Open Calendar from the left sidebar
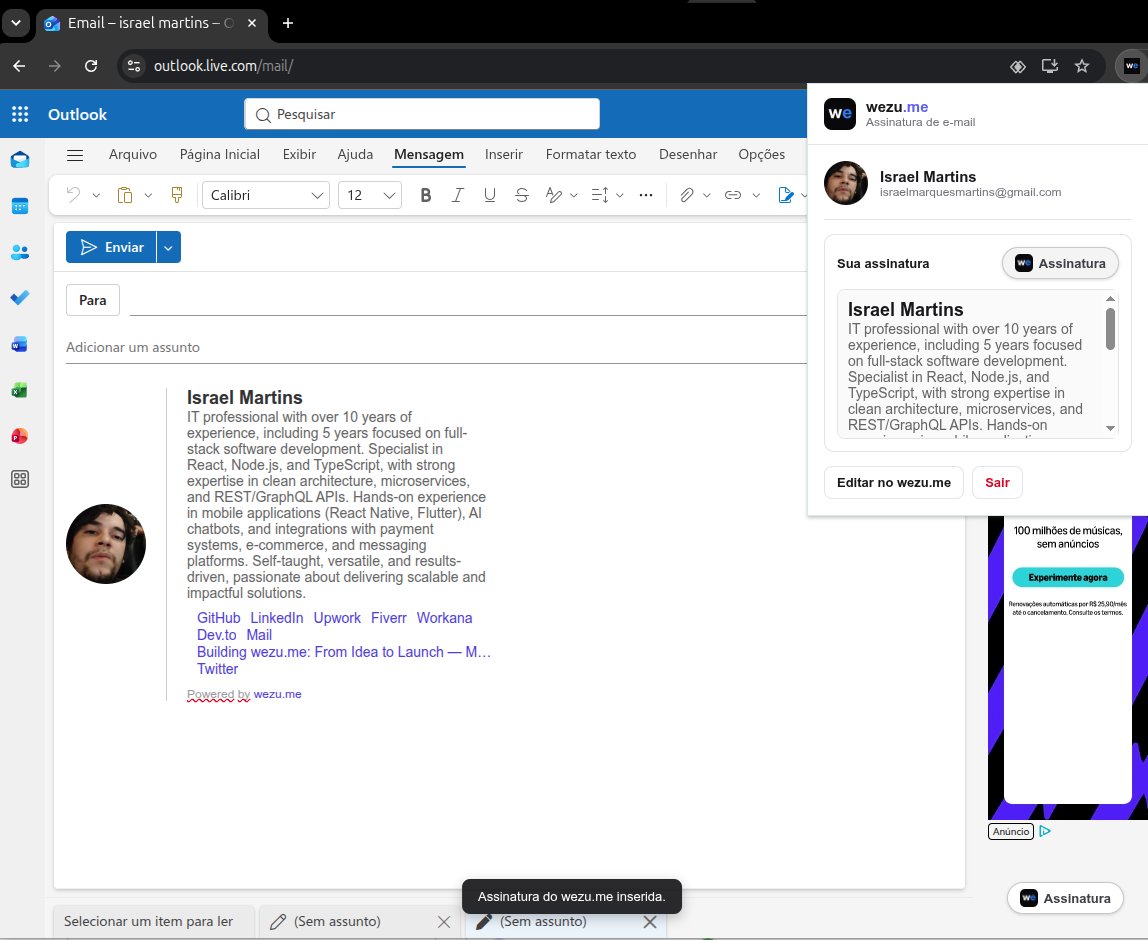This screenshot has width=1148, height=940. click(20, 206)
